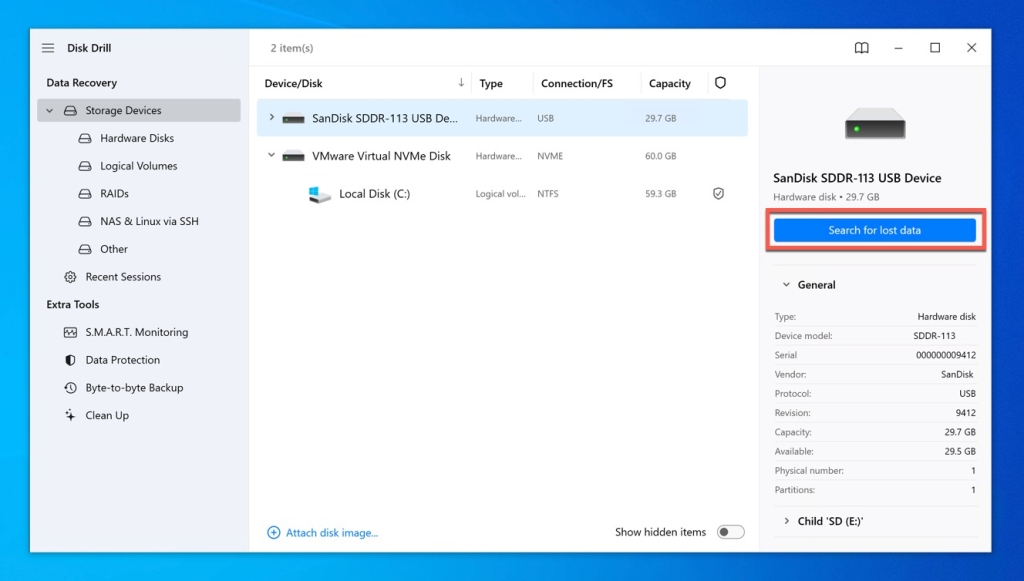1024x581 pixels.
Task: Open the hamburger menu next to Disk Drill
Action: coord(47,47)
